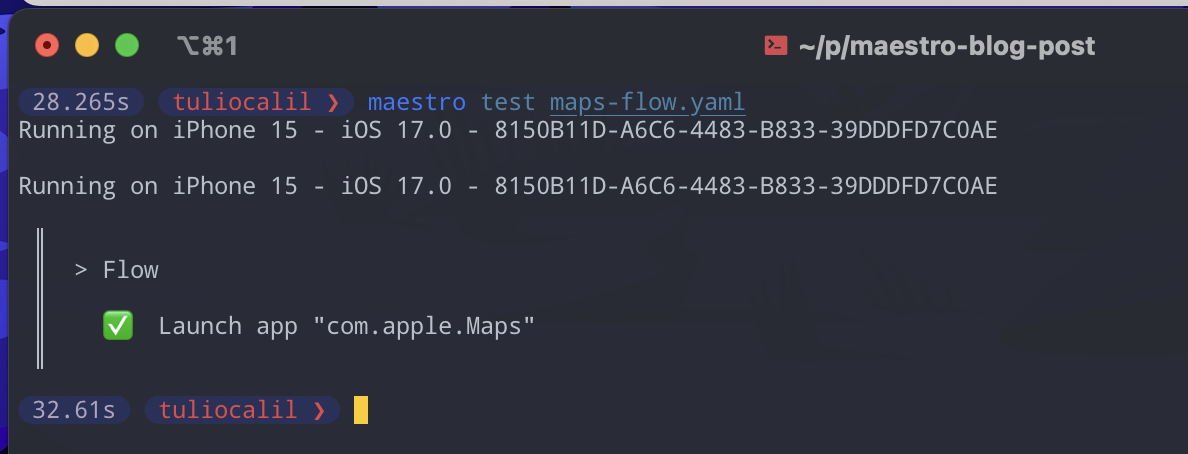Click the tuliocalil username in bottom prompt

(227, 411)
